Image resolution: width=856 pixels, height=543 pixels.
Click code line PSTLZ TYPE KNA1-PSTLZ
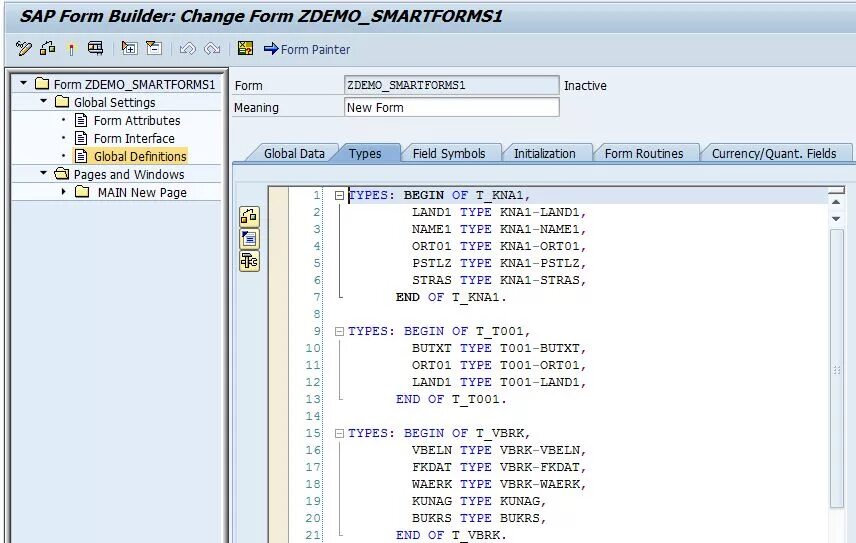499,263
